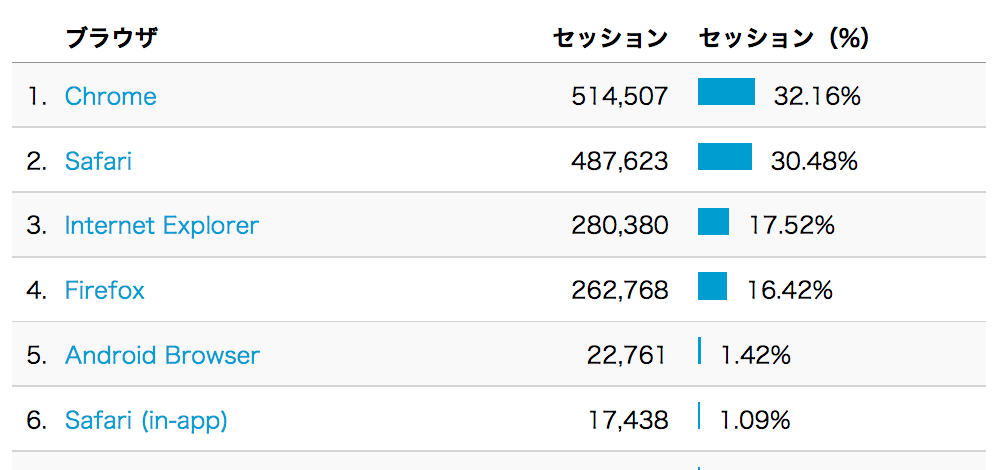Sort by the セッション (%) column header
This screenshot has height=470, width=998.
click(x=784, y=39)
